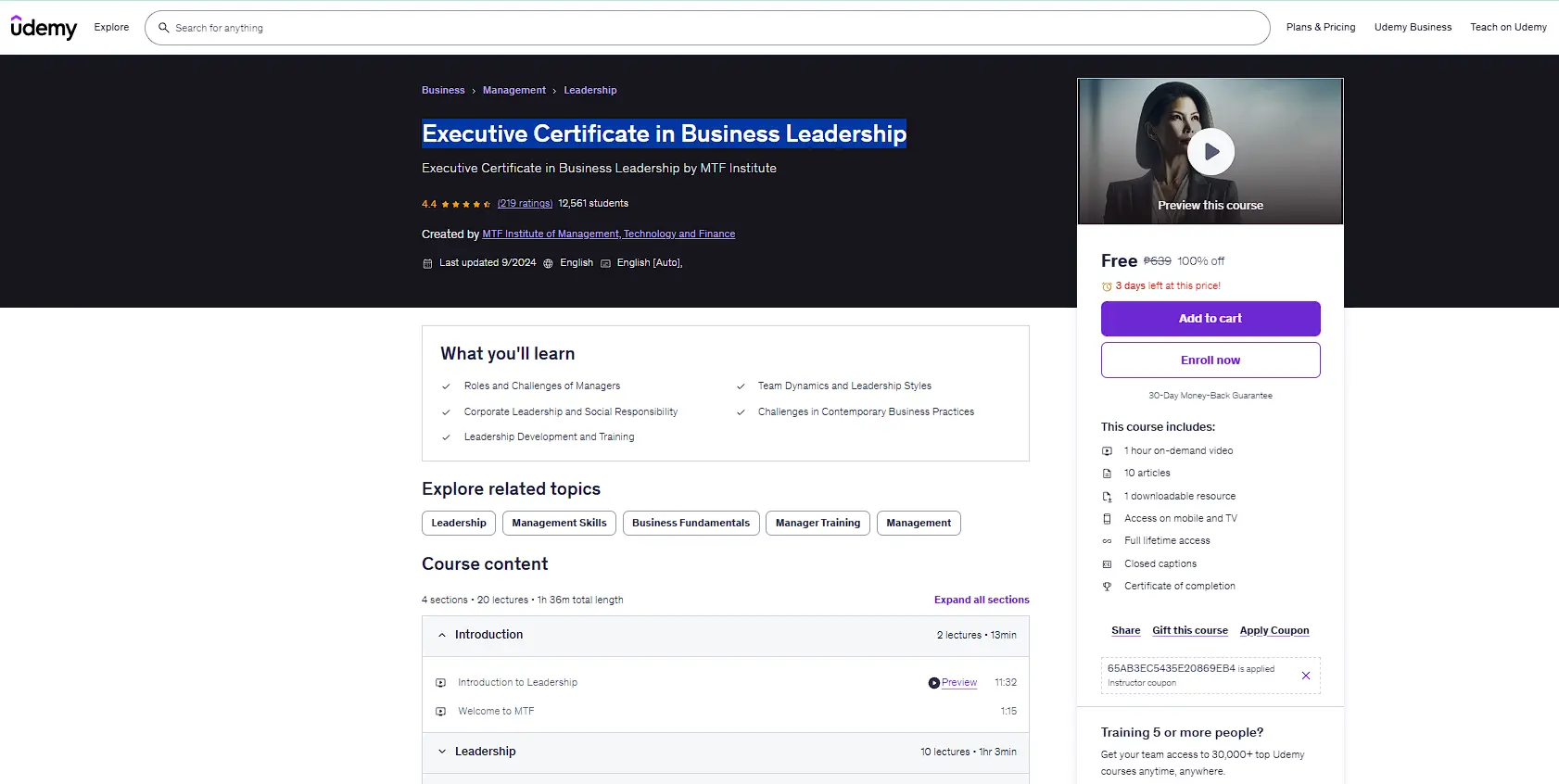The width and height of the screenshot is (1559, 784).
Task: Click checkmark beside Roles and Challenges of Managers
Action: (446, 386)
